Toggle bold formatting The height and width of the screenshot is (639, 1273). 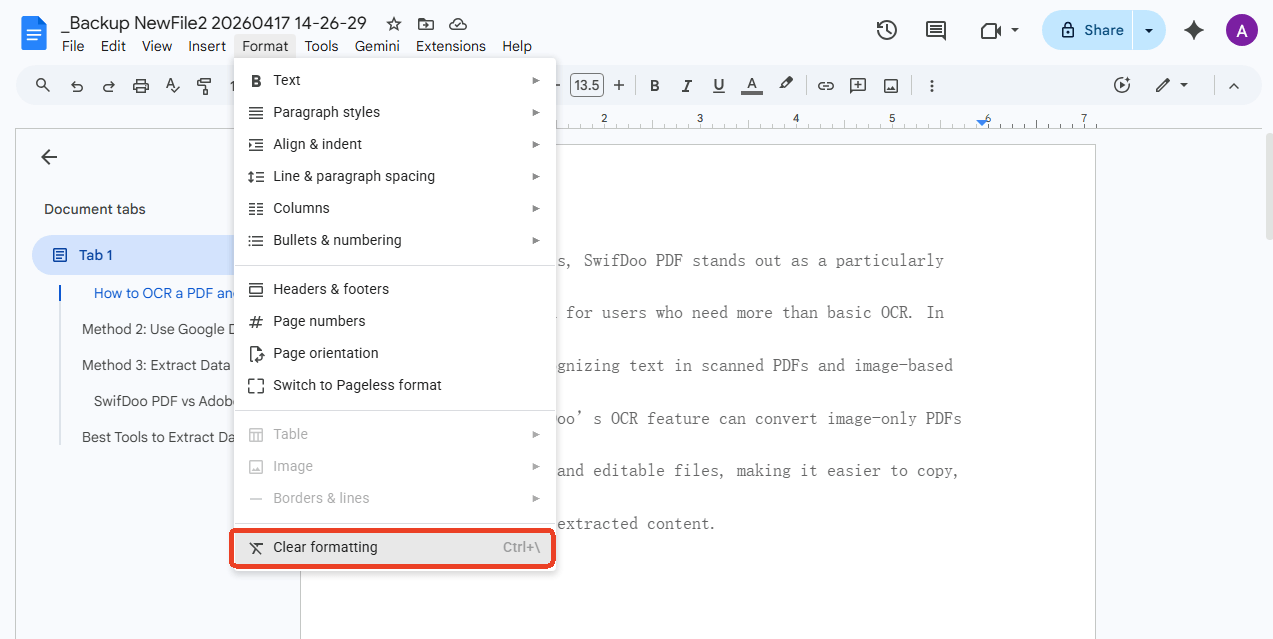click(x=655, y=86)
